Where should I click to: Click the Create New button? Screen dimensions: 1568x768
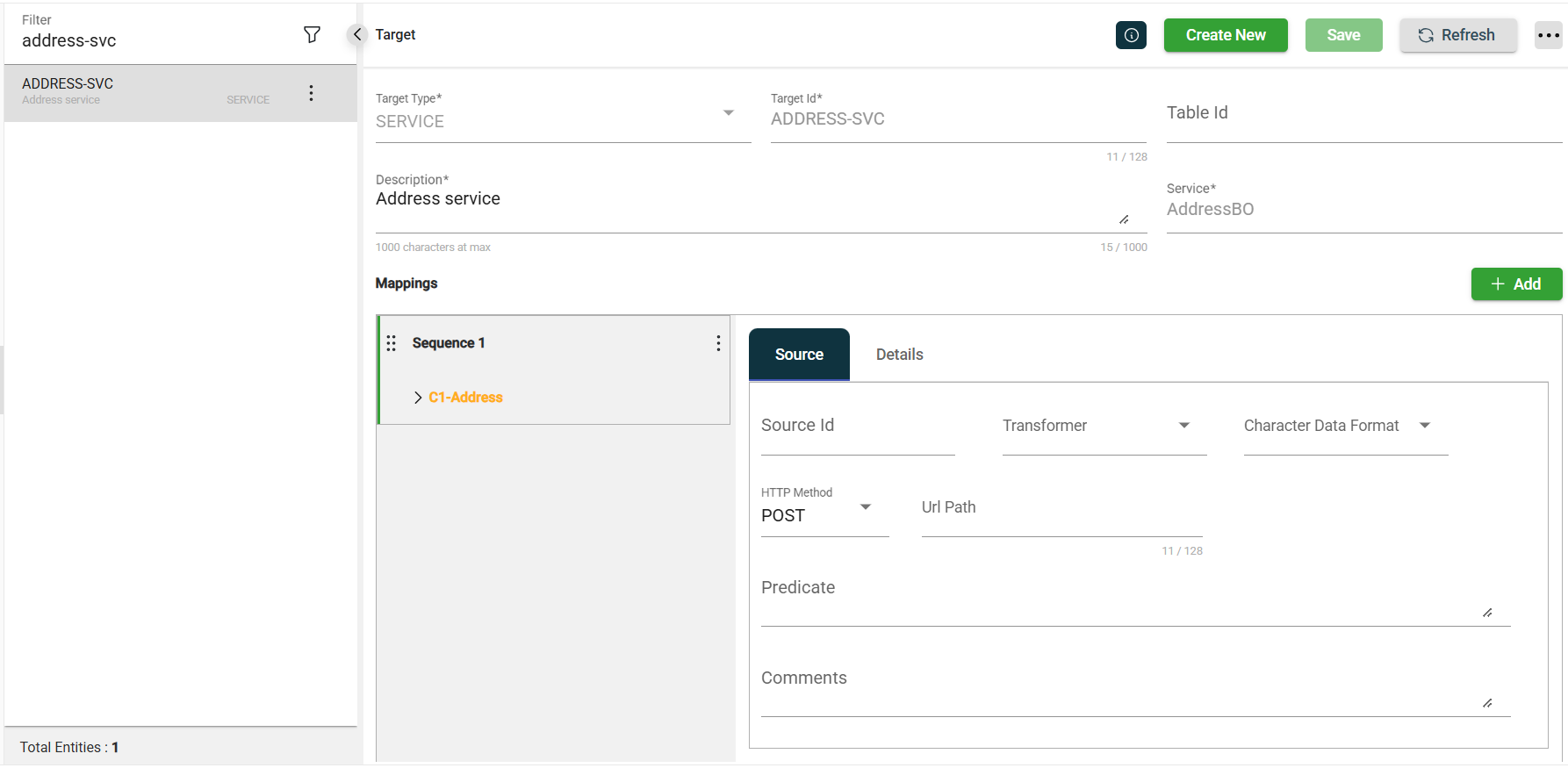tap(1226, 35)
